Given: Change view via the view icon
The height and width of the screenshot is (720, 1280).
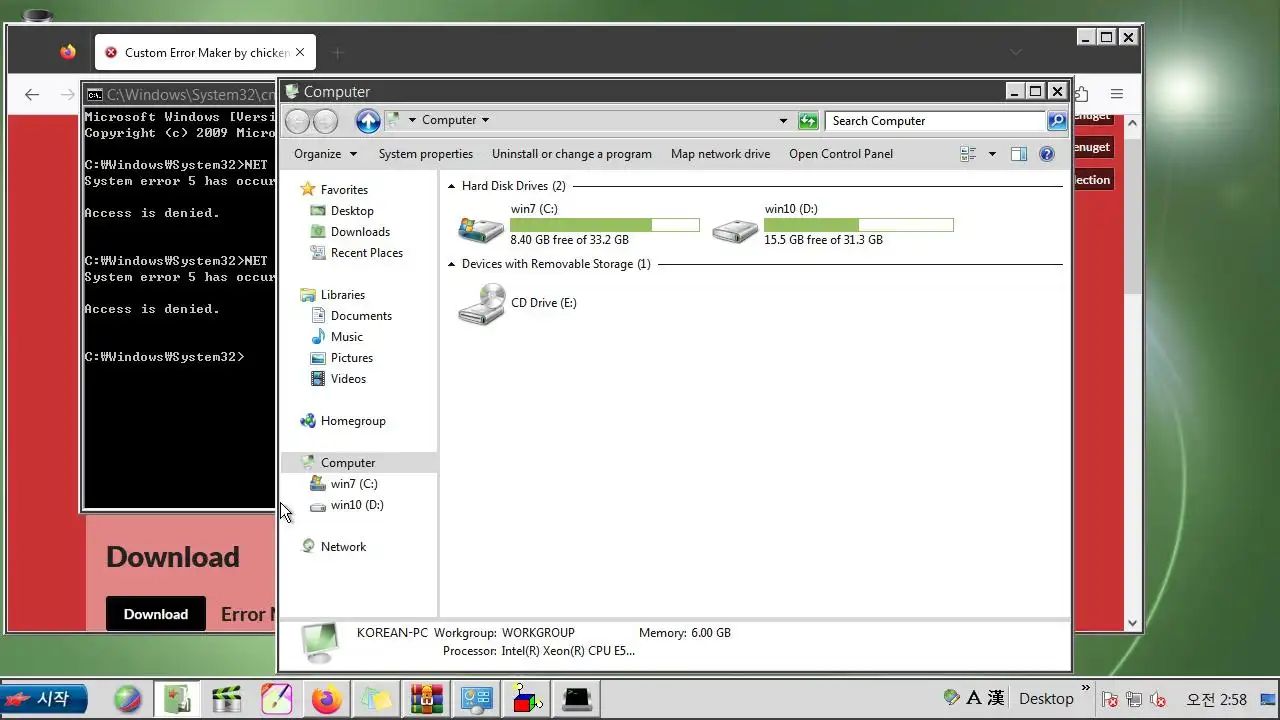Looking at the screenshot, I should (x=968, y=154).
